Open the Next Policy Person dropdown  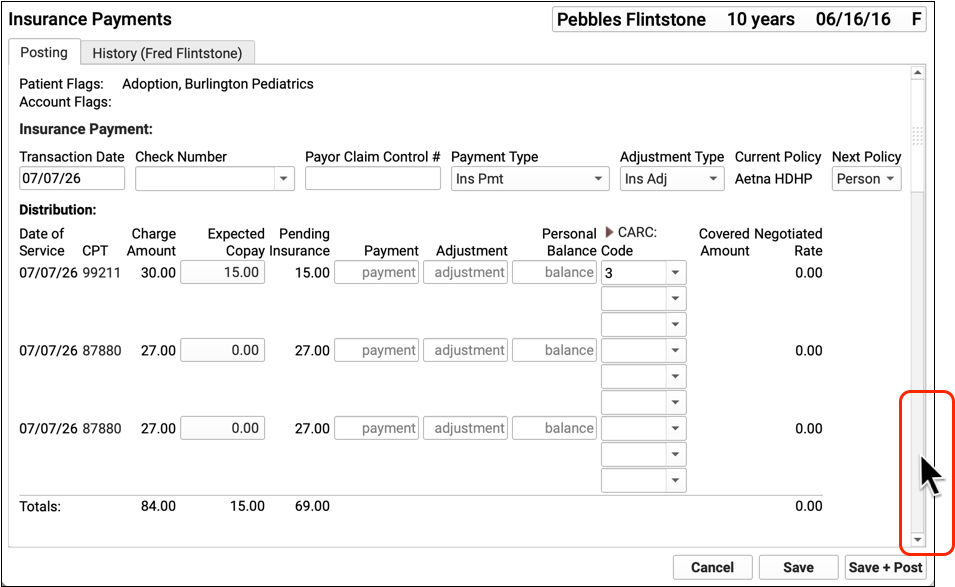[x=866, y=178]
